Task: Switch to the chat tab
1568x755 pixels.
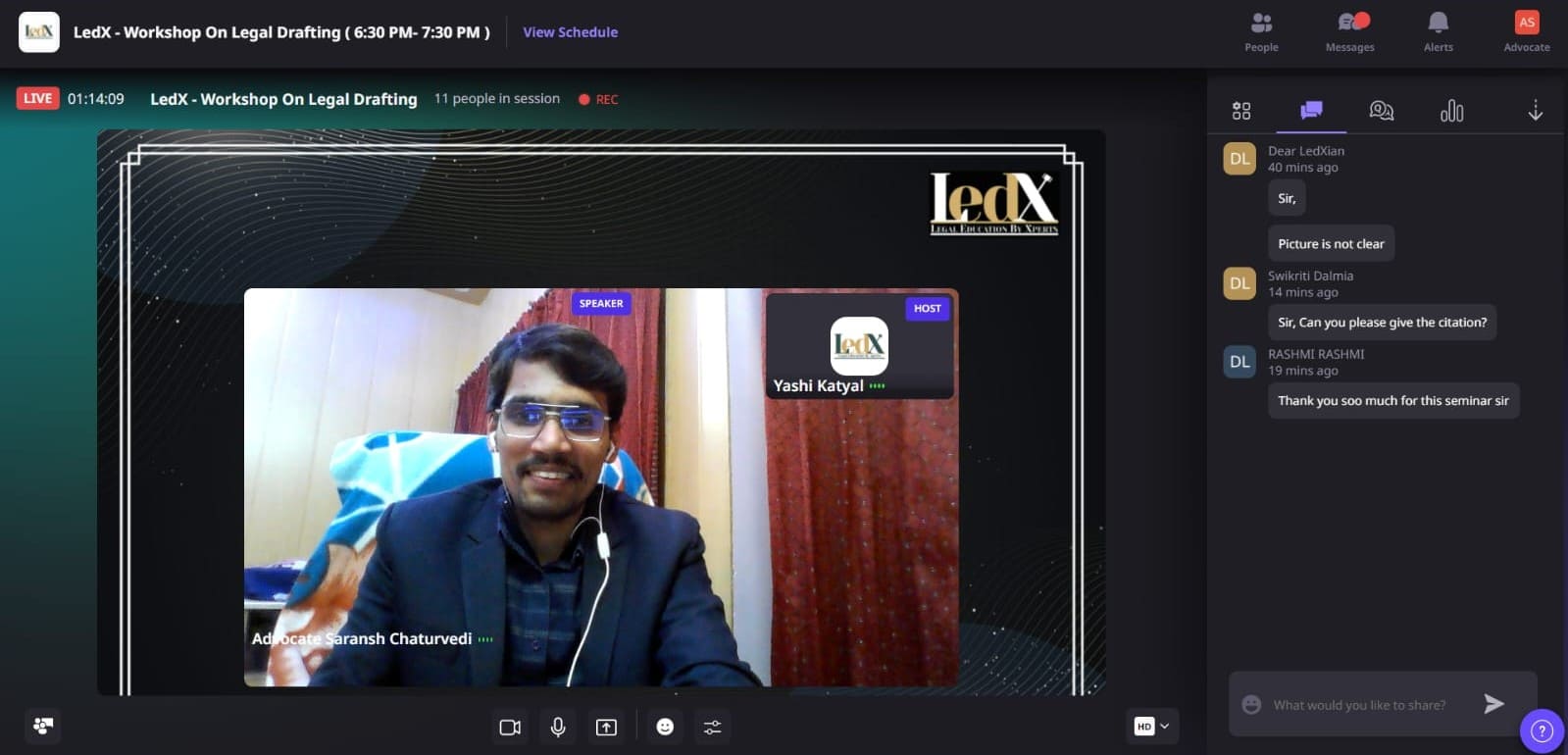Action: tap(1311, 111)
